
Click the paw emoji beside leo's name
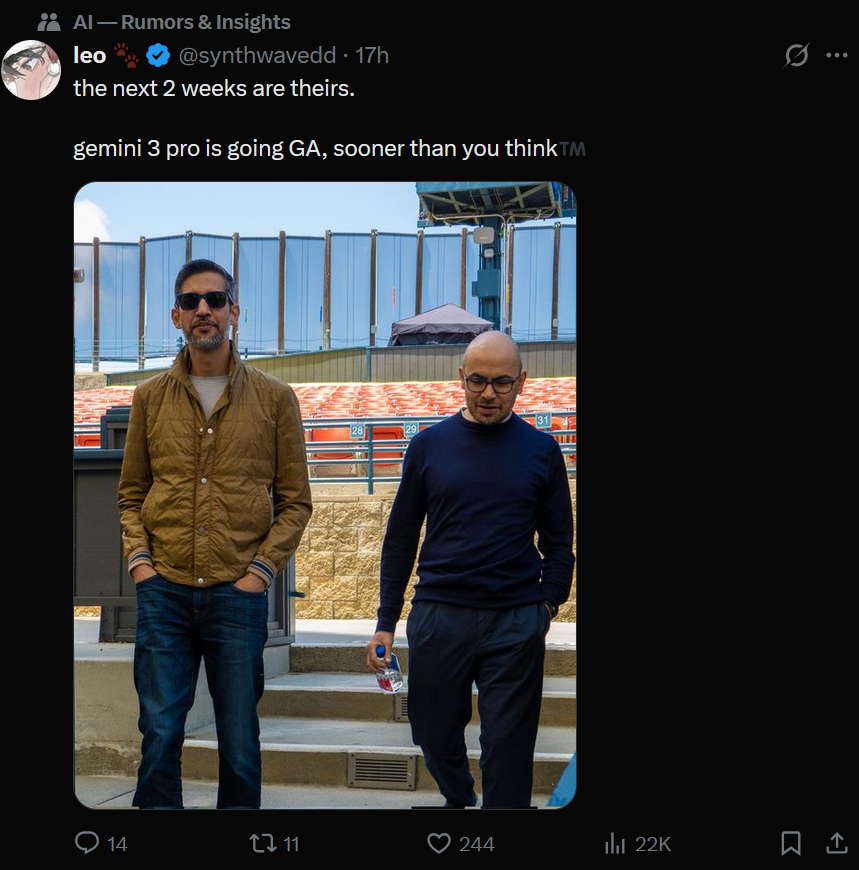point(128,56)
